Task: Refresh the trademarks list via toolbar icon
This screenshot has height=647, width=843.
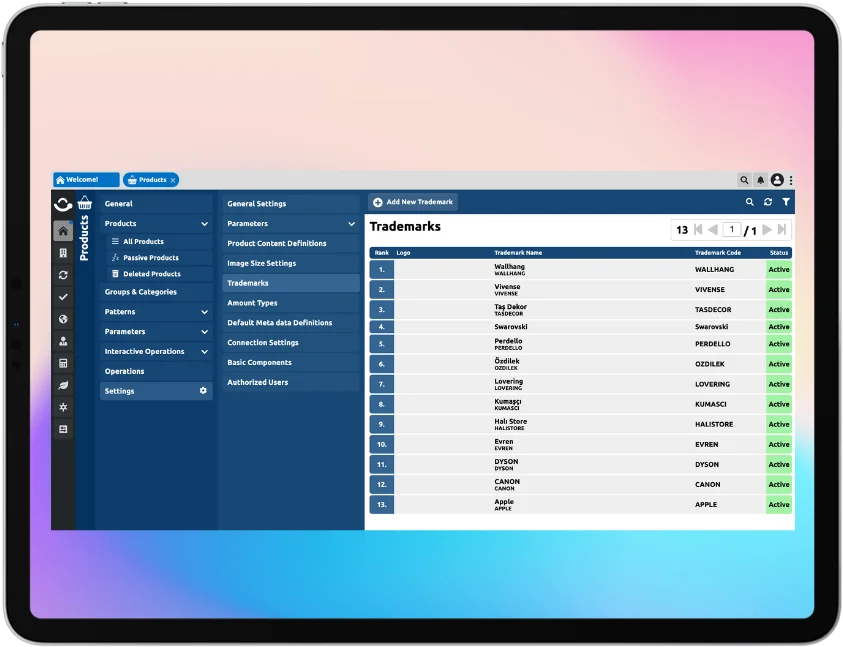Action: (768, 202)
